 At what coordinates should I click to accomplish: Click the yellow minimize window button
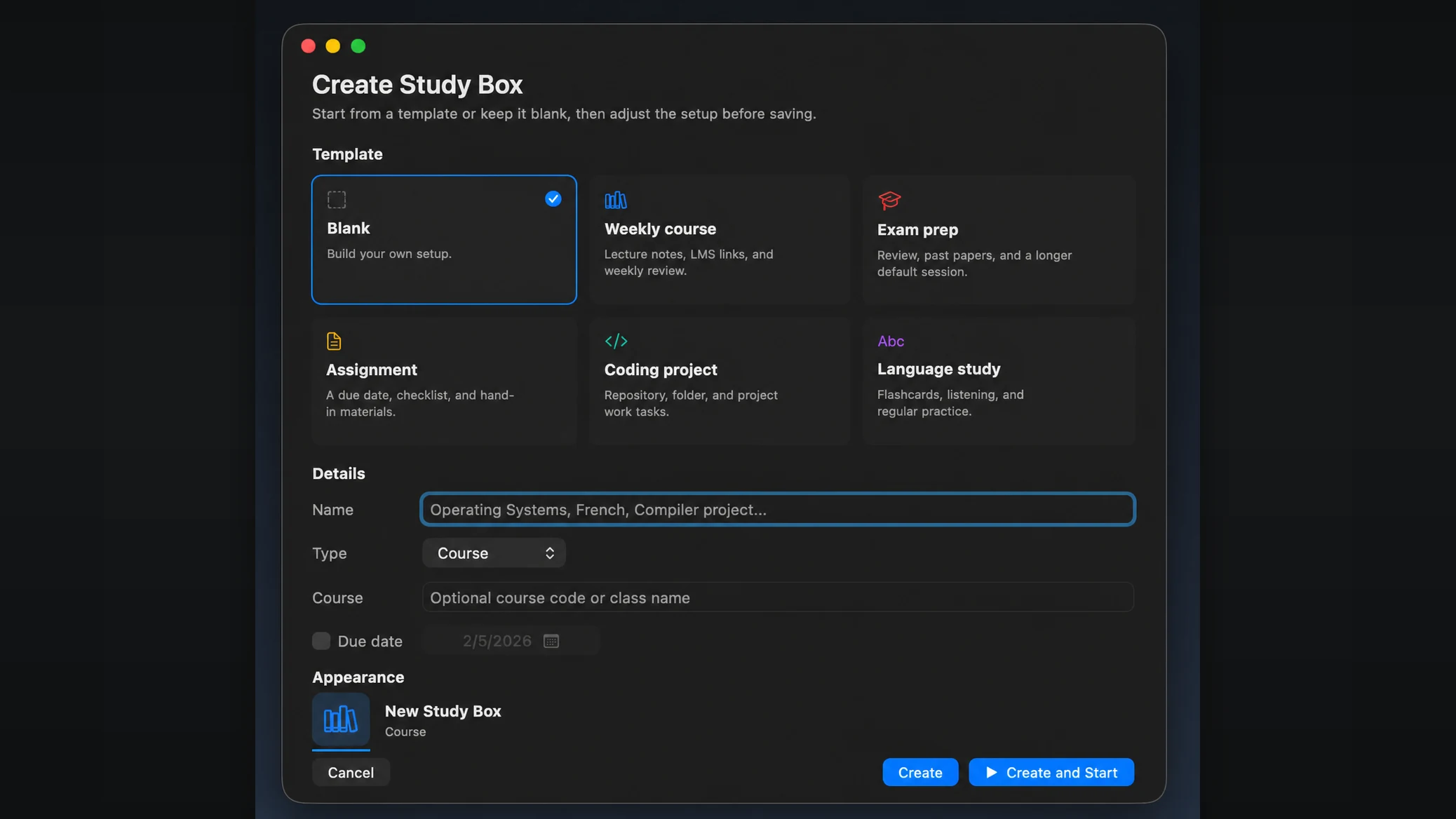click(333, 46)
